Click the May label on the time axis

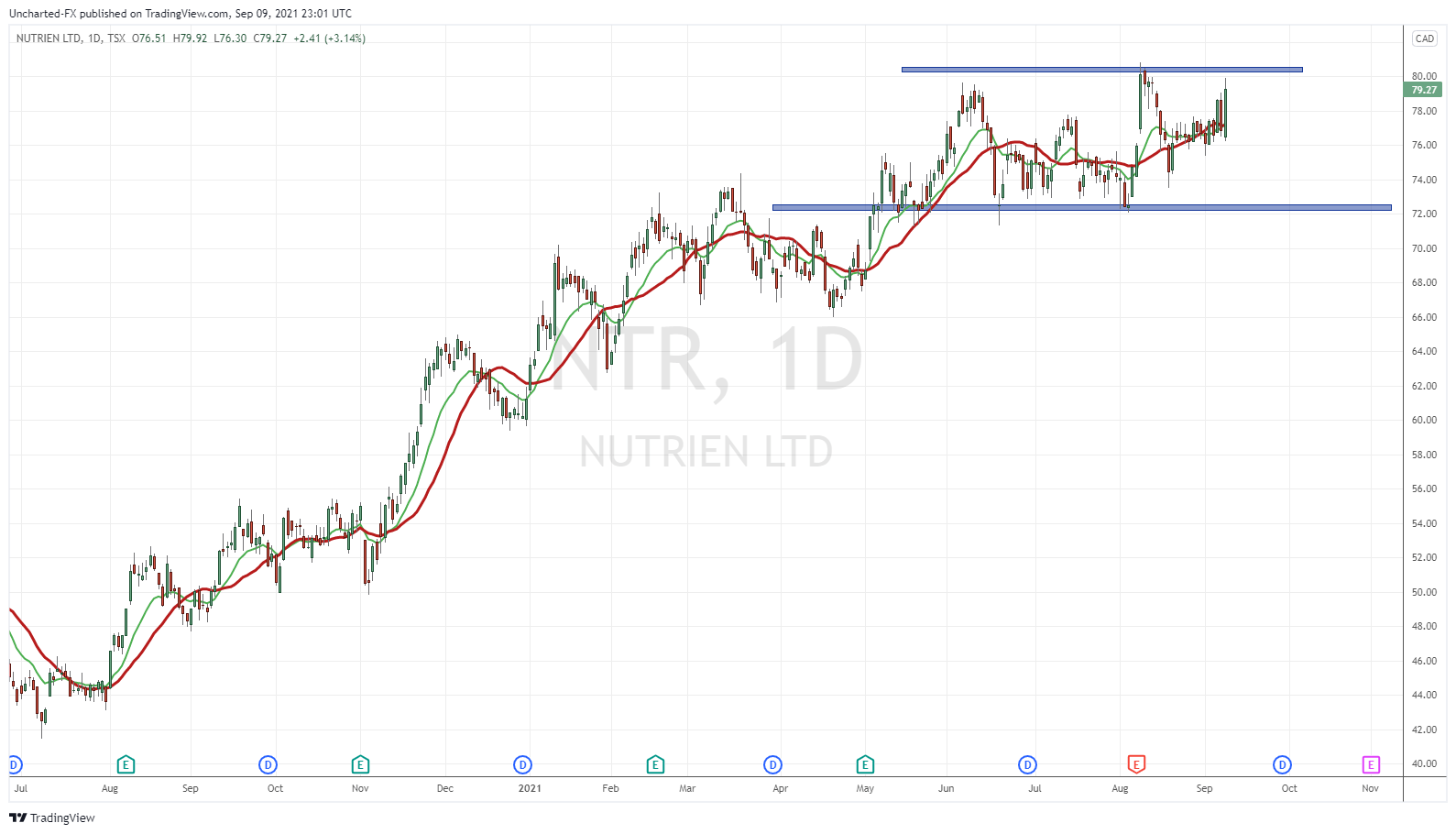865,788
